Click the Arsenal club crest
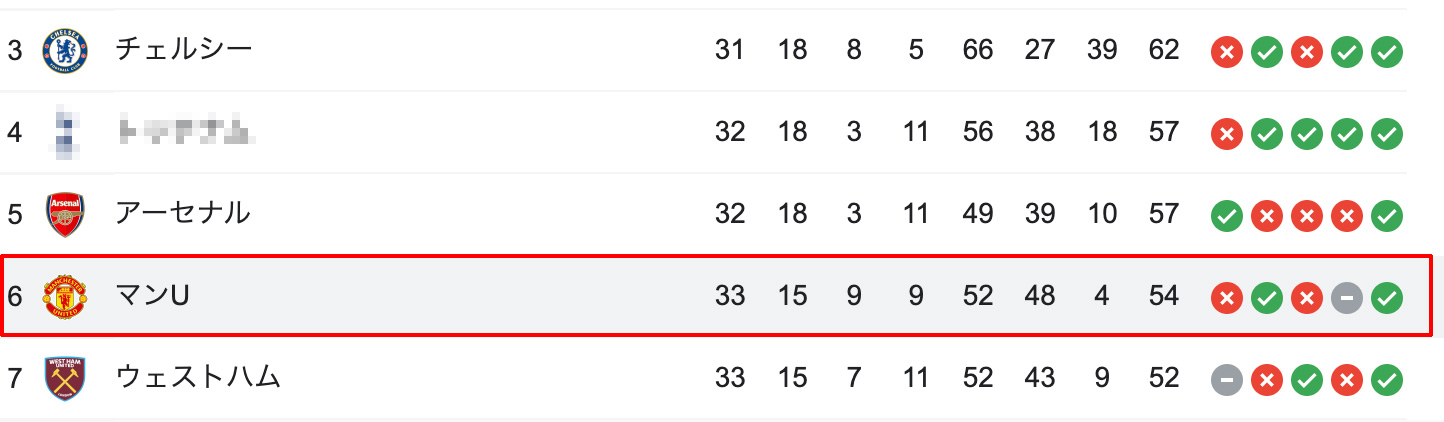Image resolution: width=1444 pixels, height=422 pixels. [65, 214]
